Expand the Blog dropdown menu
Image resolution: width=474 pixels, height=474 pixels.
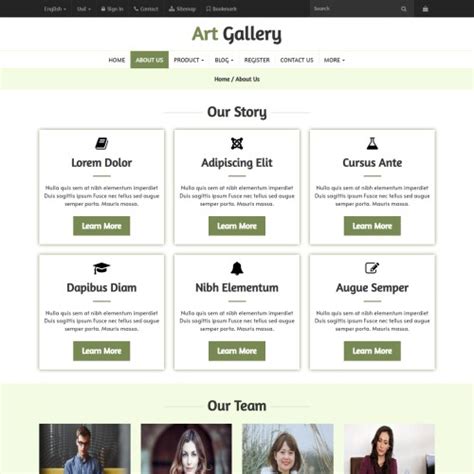[x=224, y=60]
